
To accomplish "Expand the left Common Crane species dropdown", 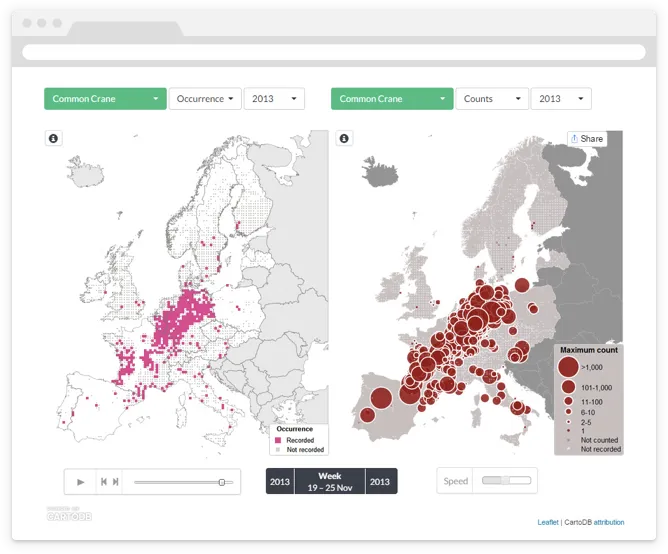I will 104,99.
